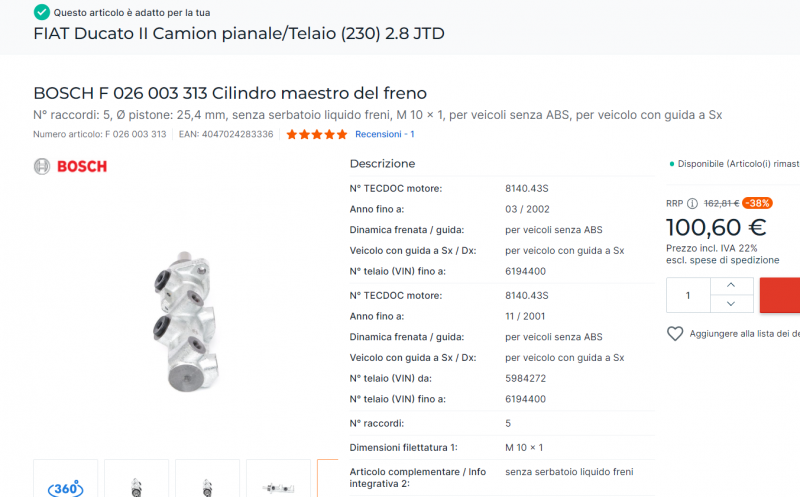Open the 360° view thumbnail

[65, 484]
